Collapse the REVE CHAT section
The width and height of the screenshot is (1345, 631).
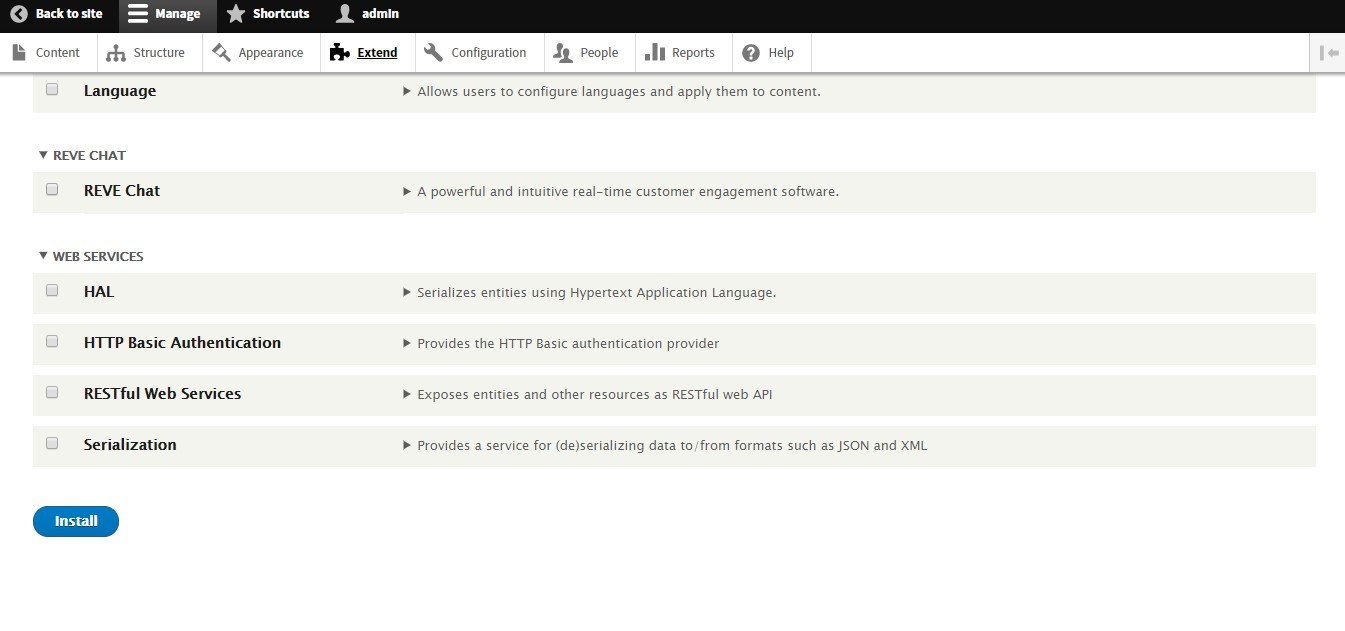43,155
